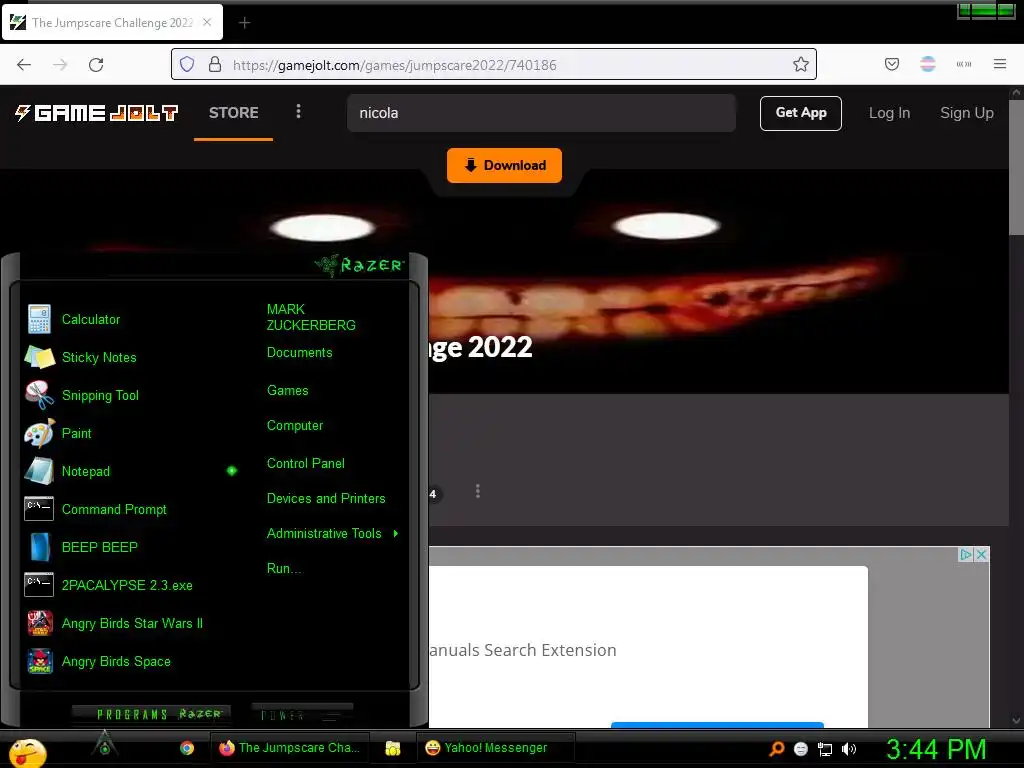This screenshot has height=768, width=1024.
Task: Close The Jumpscare Challenge browser tab
Action: (207, 22)
